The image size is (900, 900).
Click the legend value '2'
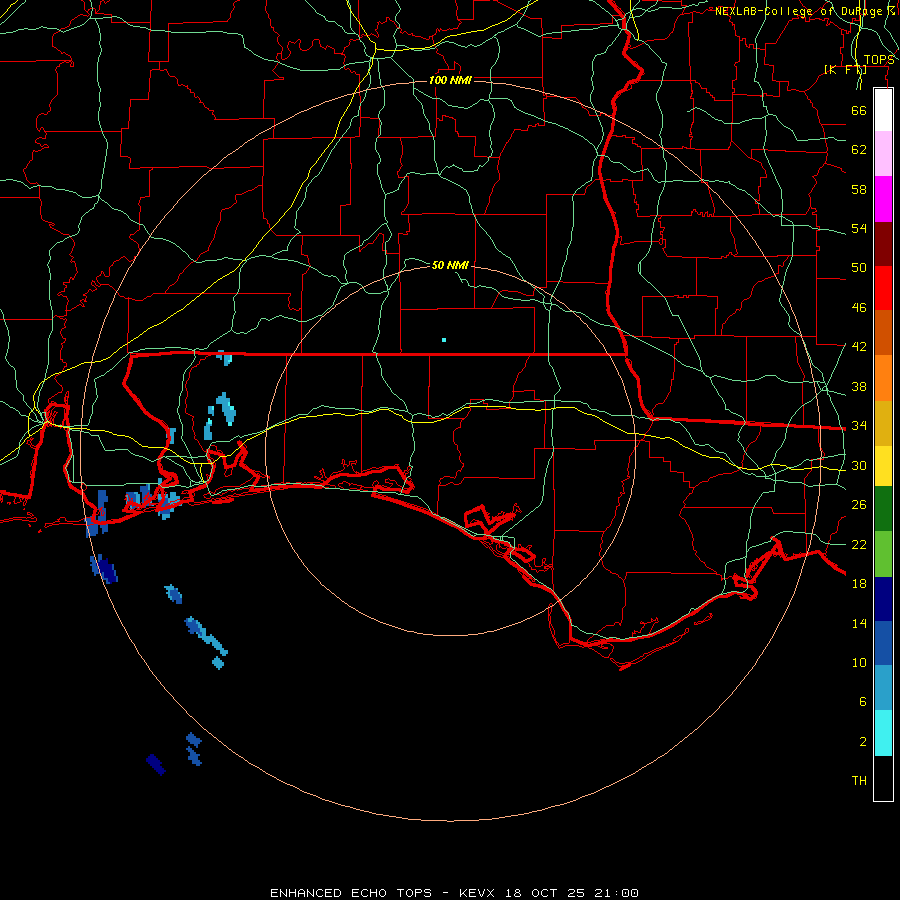click(863, 742)
